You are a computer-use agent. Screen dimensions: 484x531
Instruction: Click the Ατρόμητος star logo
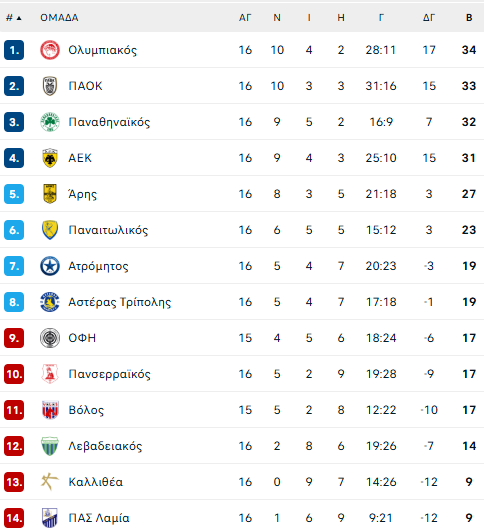(x=50, y=266)
